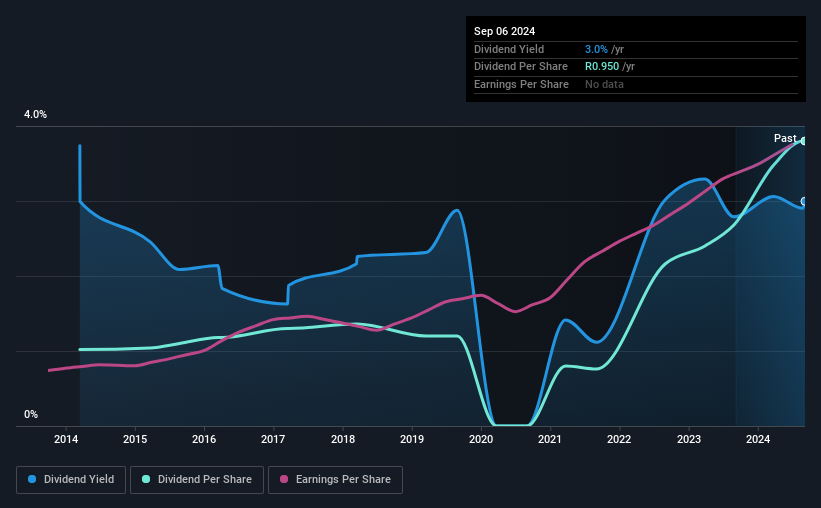Click the teal Dividend Per Share legend dot
The width and height of the screenshot is (821, 508).
tap(146, 479)
